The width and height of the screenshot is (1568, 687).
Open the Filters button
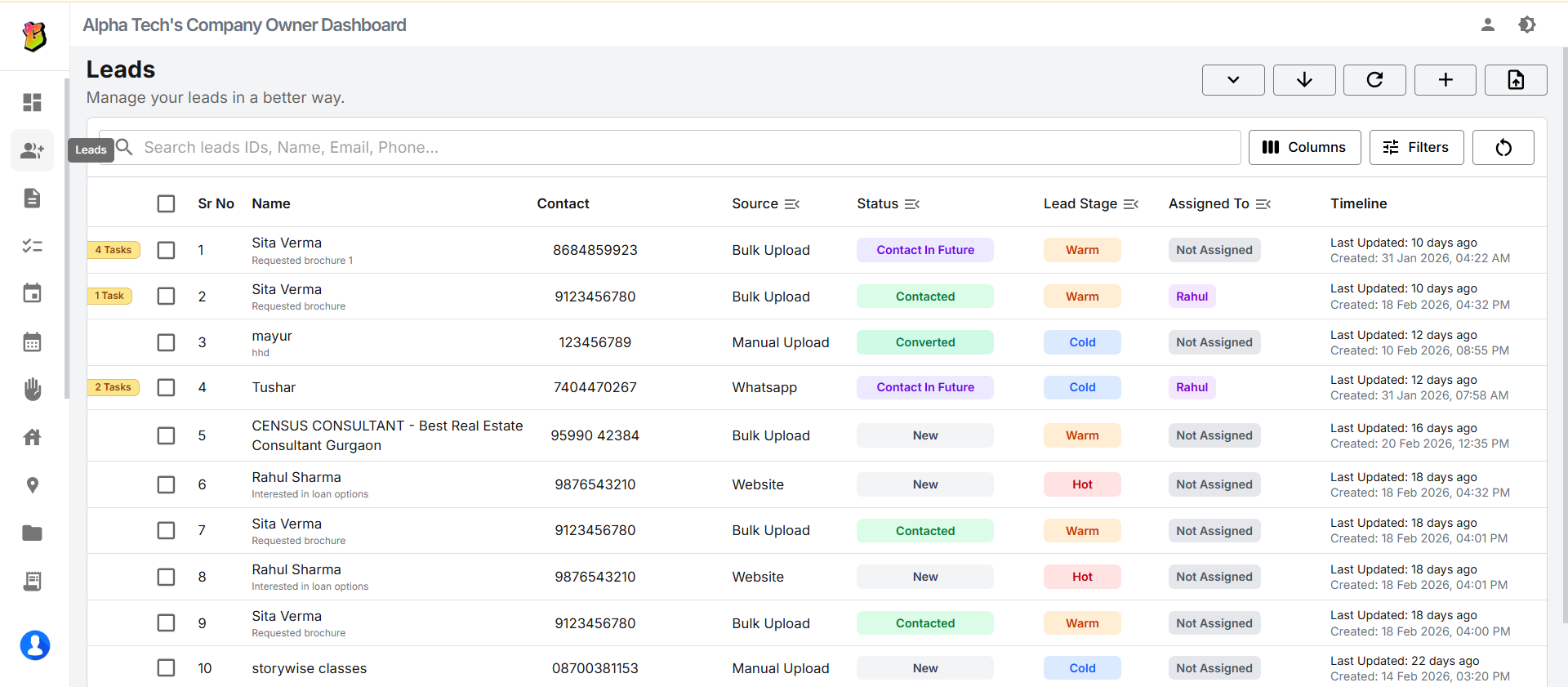click(x=1416, y=148)
